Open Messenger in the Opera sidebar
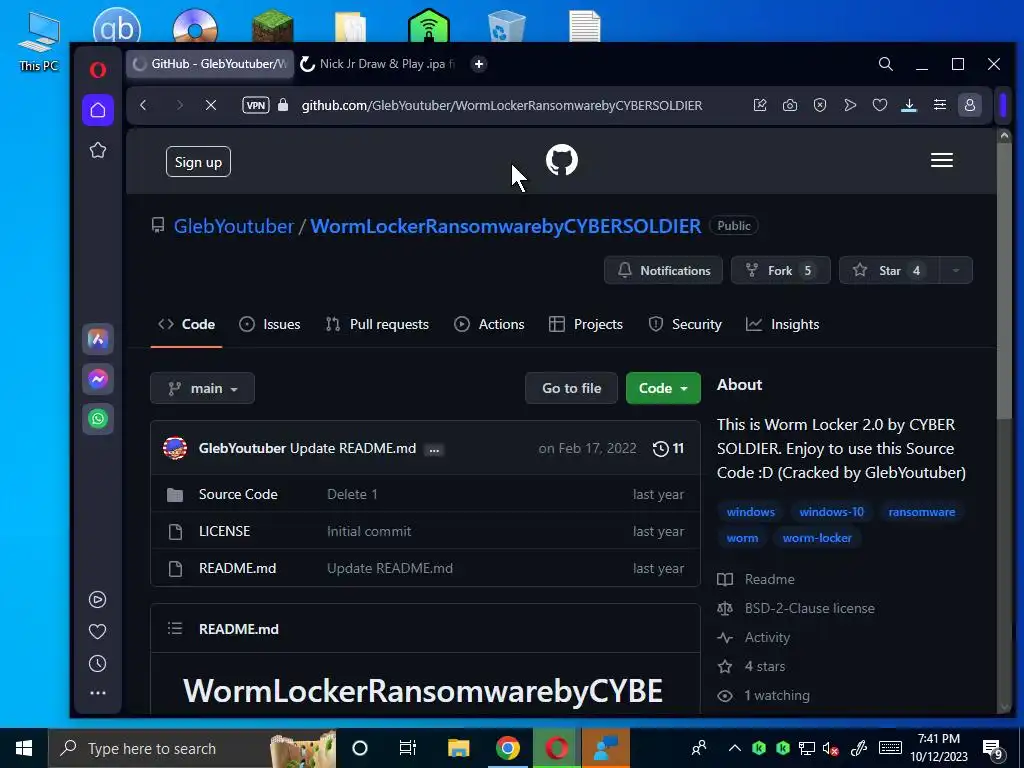The height and width of the screenshot is (768, 1024). (x=98, y=379)
